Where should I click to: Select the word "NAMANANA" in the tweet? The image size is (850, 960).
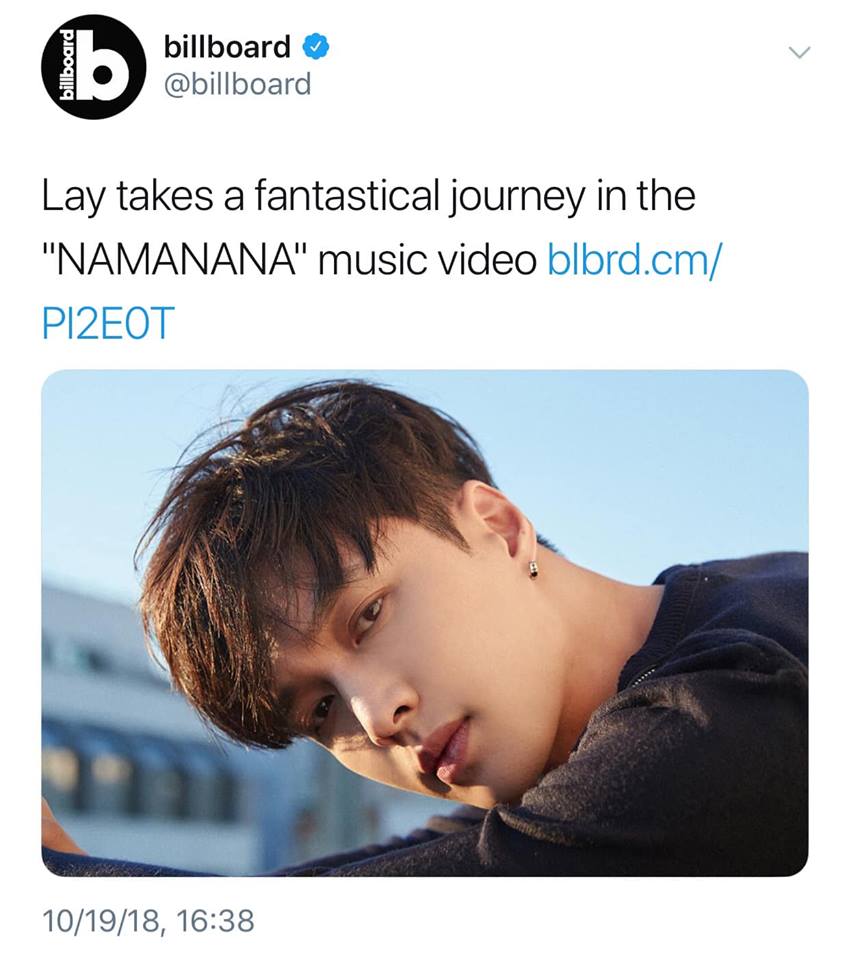pos(176,261)
